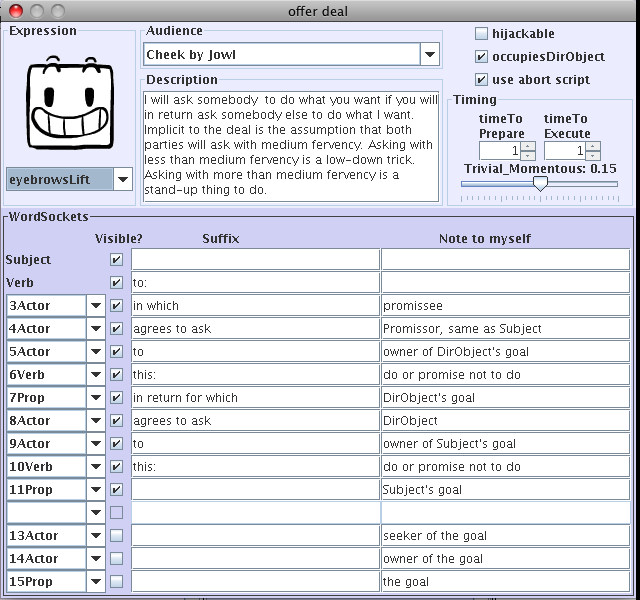This screenshot has width=640, height=600.
Task: Click the red close window button
Action: (13, 10)
